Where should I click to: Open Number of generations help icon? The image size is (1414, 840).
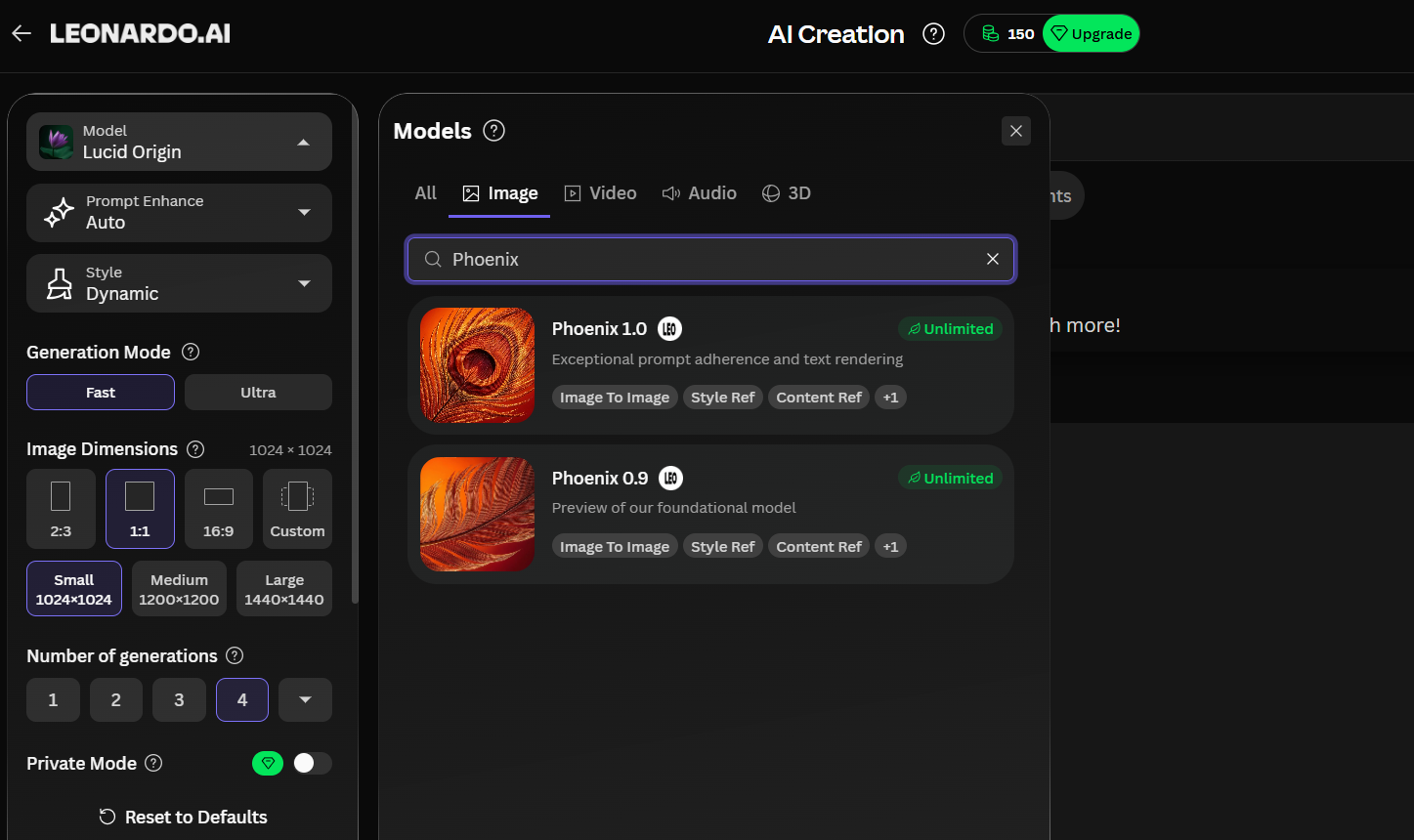(235, 655)
